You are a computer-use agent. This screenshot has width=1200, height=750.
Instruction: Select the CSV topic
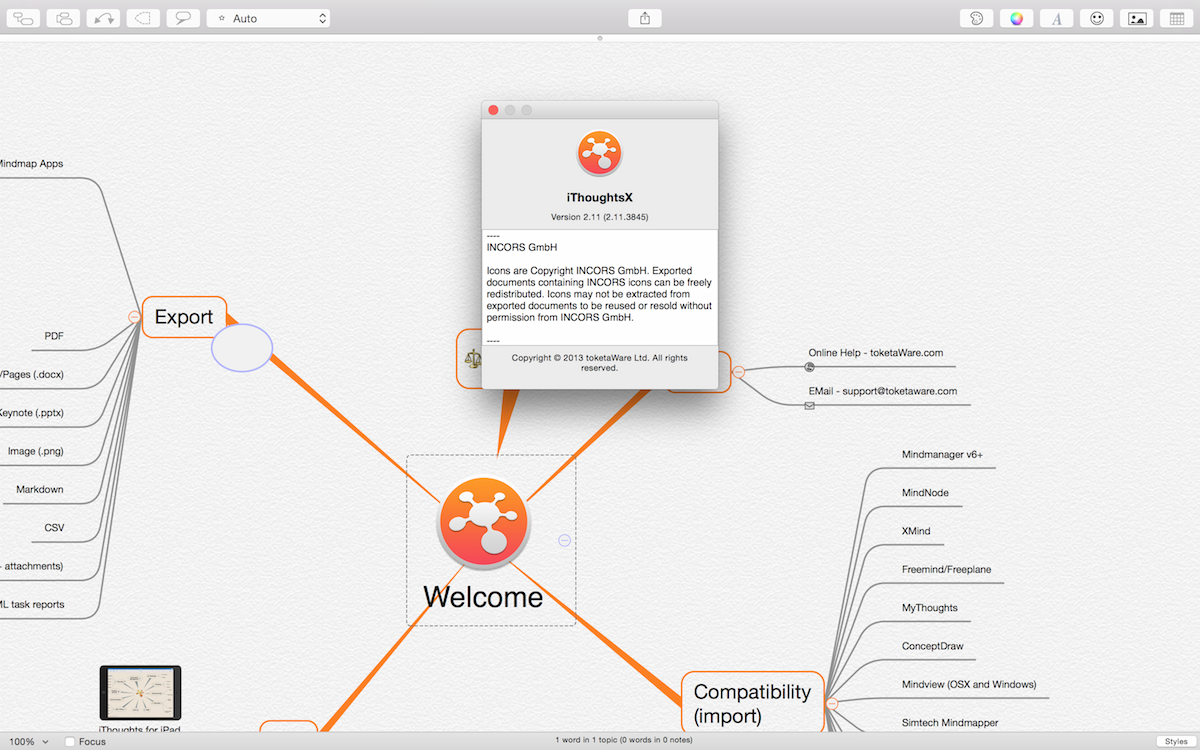pos(54,527)
